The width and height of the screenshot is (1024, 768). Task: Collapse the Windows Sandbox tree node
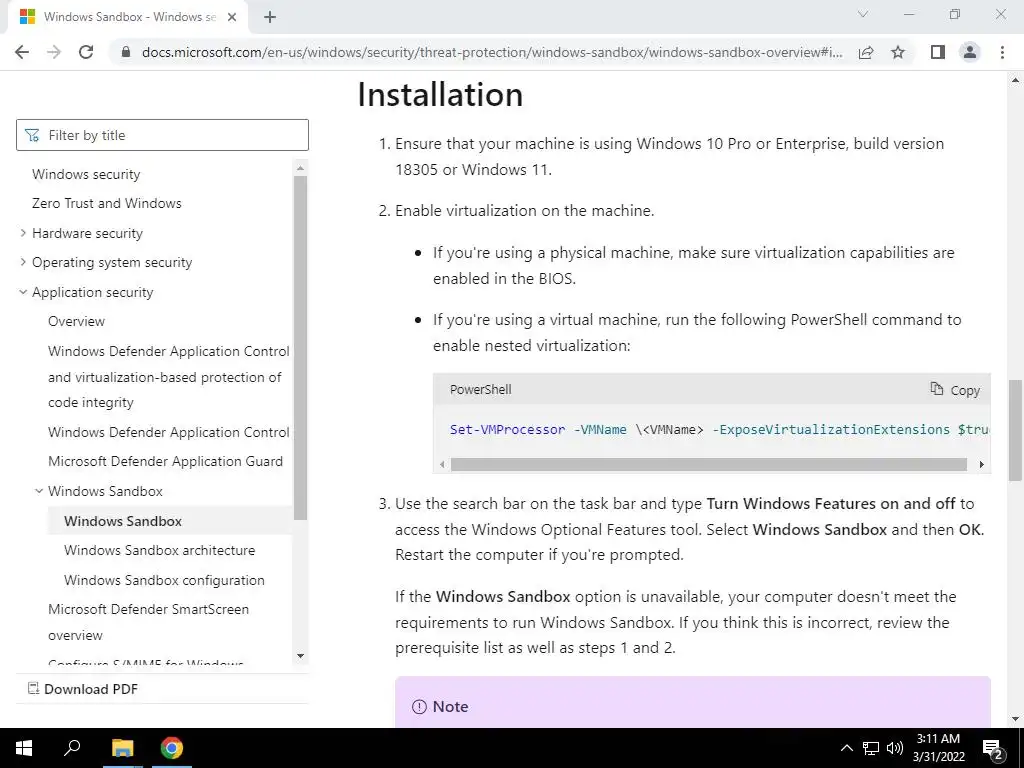tap(39, 491)
